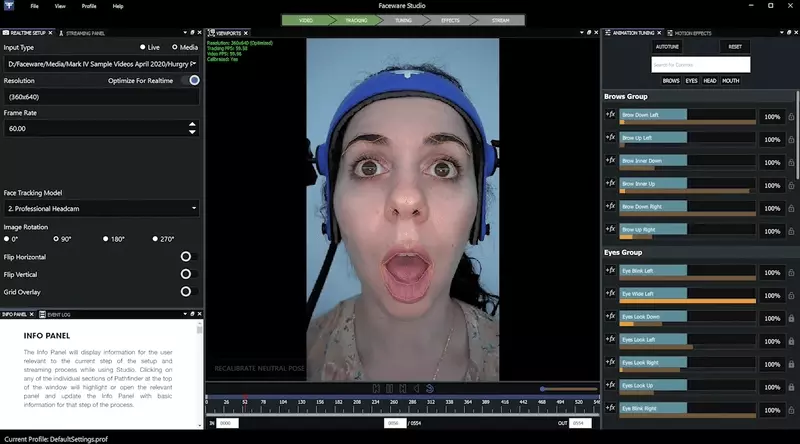
Task: Enable Flip Horizontal
Action: pos(189,257)
